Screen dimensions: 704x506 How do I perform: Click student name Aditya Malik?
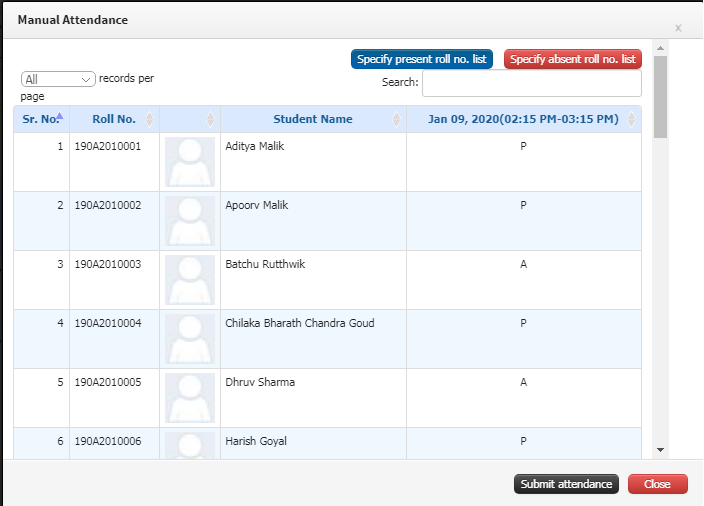tap(255, 146)
